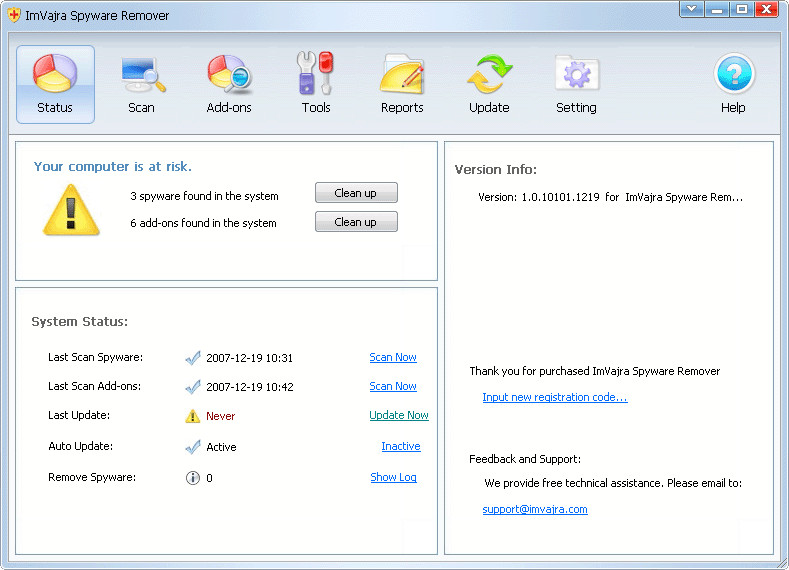
Task: Click '3 spyware found in the system' text
Action: 204,196
